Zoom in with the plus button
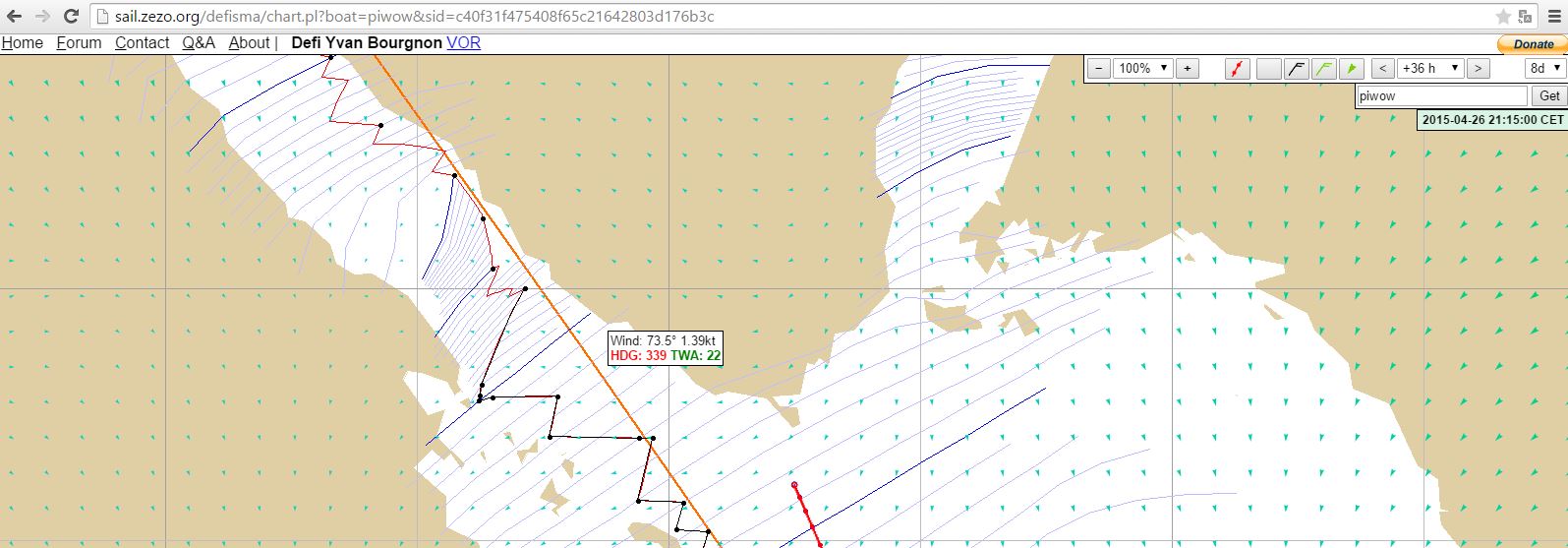 [x=1188, y=68]
